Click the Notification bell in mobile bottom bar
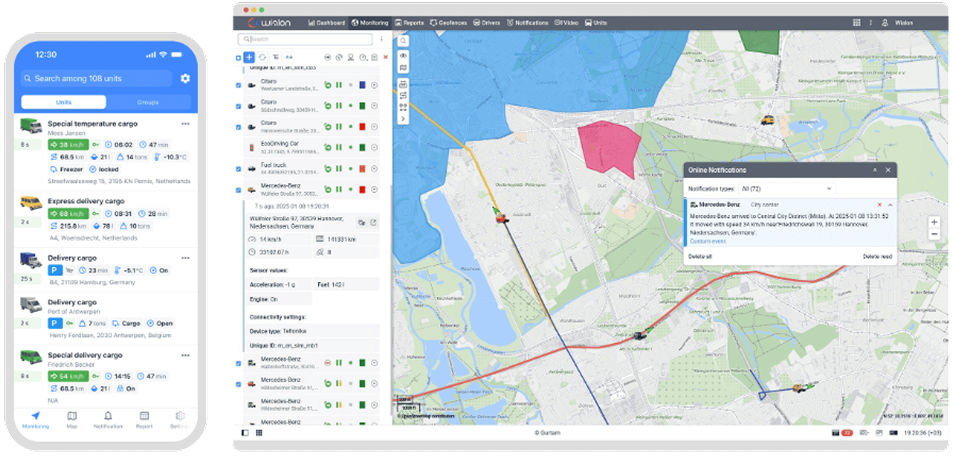The image size is (953, 456). coord(108,415)
